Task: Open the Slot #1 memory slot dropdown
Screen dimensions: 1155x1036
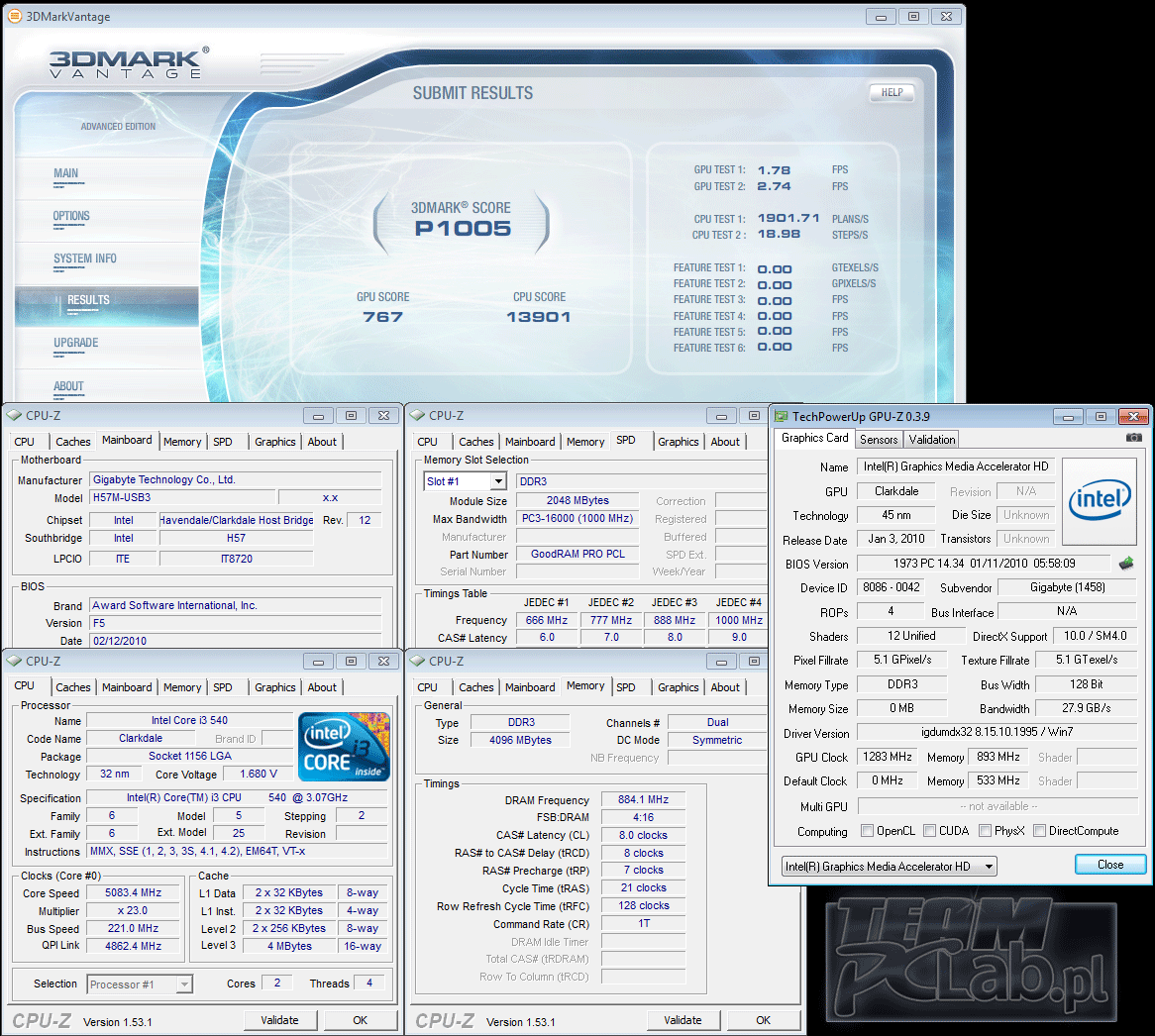Action: [x=498, y=481]
